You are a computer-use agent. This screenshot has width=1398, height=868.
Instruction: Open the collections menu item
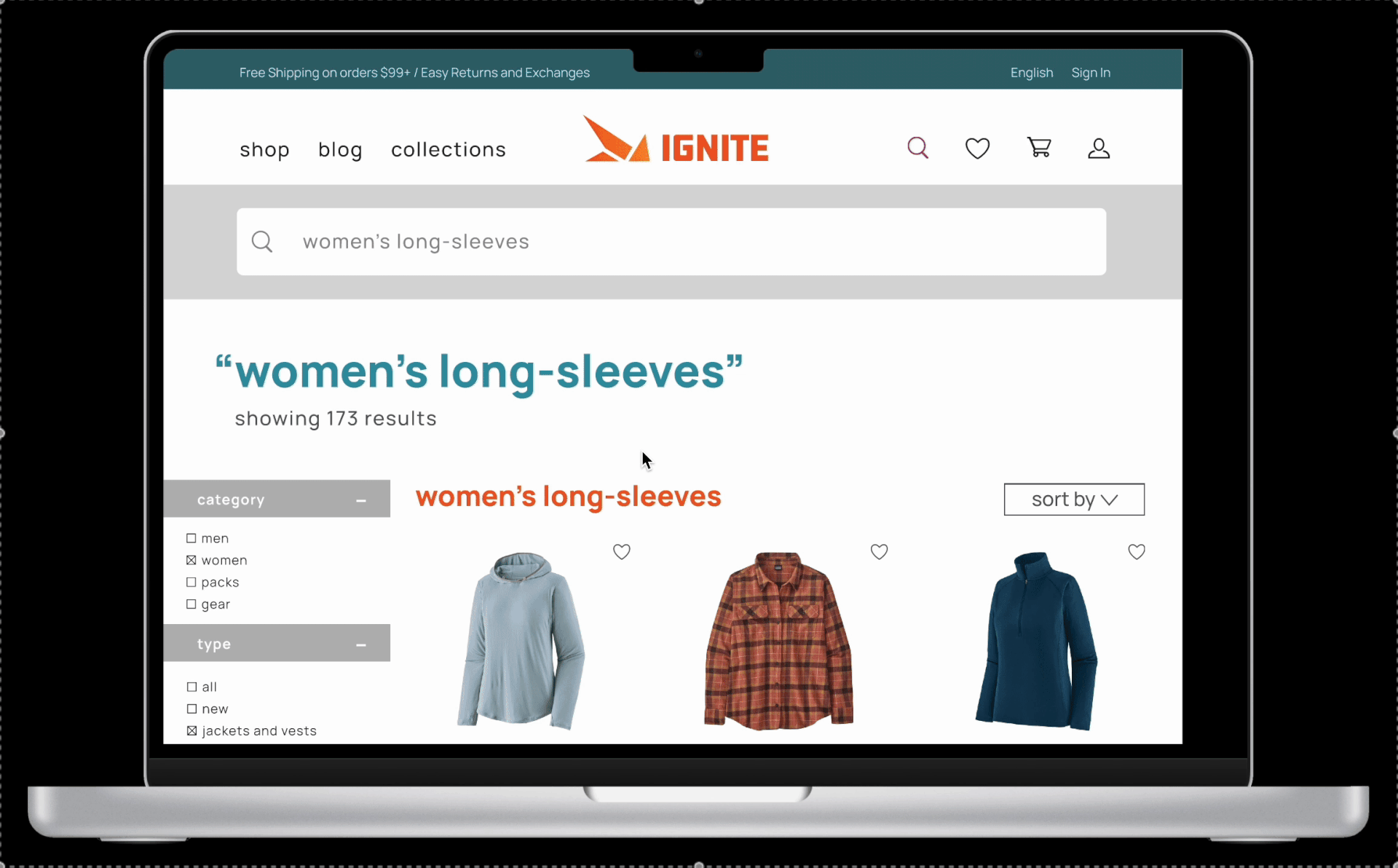pyautogui.click(x=449, y=149)
